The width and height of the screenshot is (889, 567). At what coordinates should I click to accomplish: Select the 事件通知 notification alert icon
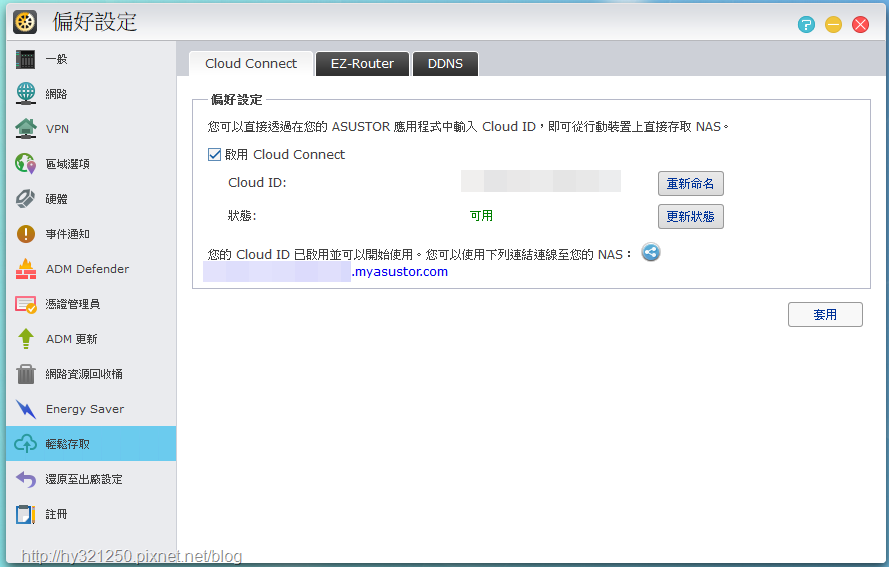26,234
